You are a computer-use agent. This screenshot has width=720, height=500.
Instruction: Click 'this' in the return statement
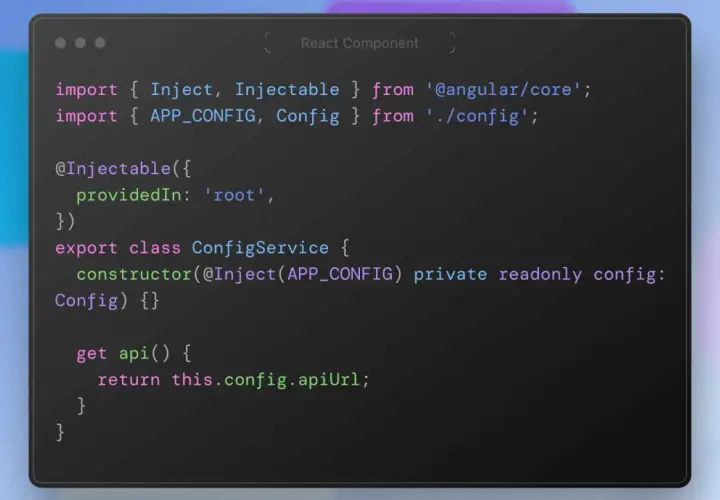(x=192, y=380)
